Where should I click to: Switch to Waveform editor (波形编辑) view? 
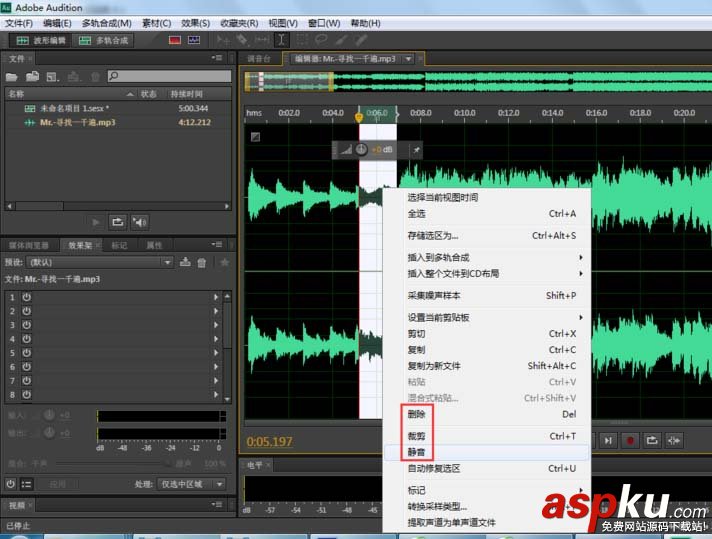coord(40,40)
